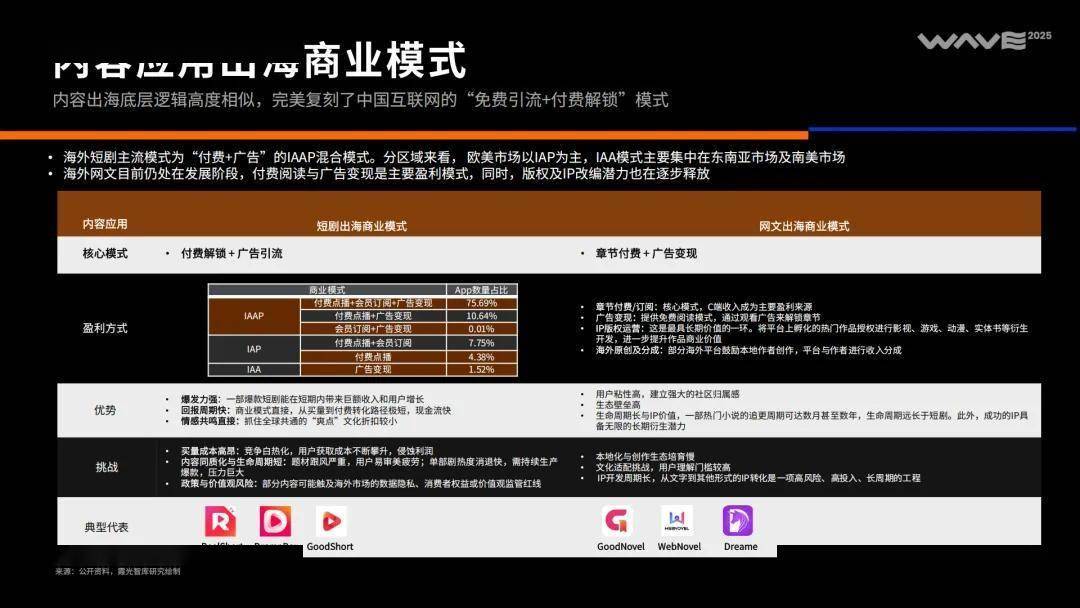Screen dimensions: 1080x608
Task: Click the 75.69% percentage cell
Action: click(x=481, y=303)
